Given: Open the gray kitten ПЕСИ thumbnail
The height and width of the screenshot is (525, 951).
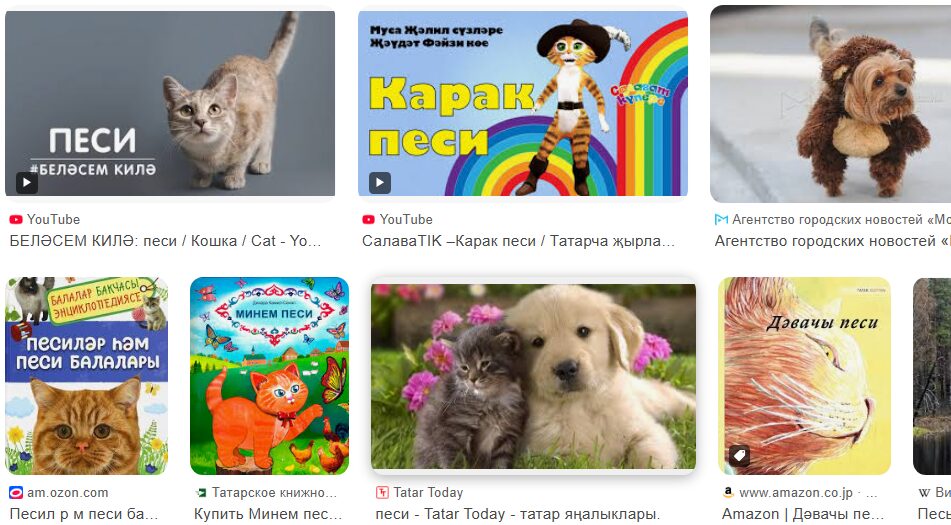Looking at the screenshot, I should [x=170, y=103].
